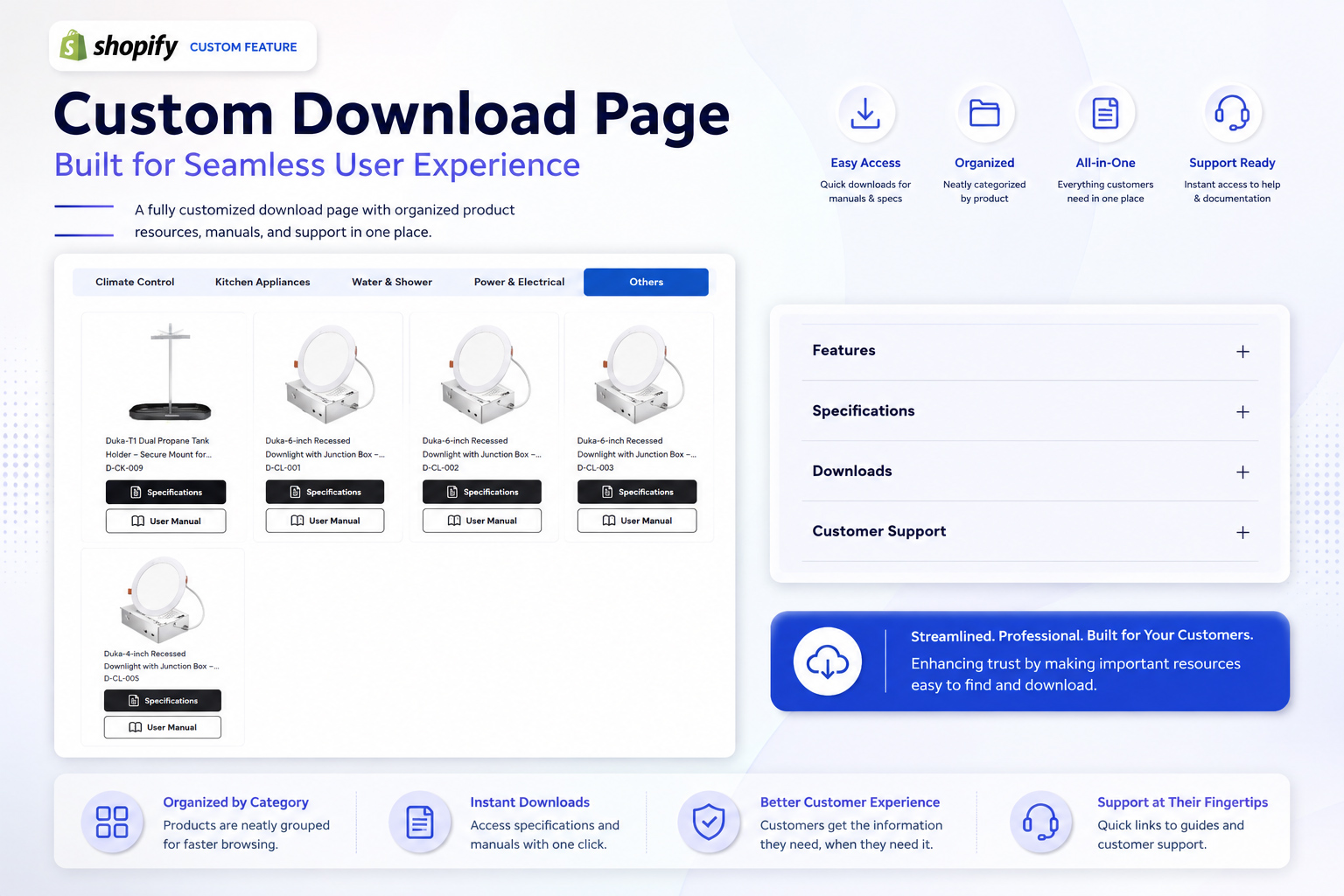Click the Instant Downloads document icon
Viewport: 1344px width, 896px height.
(419, 822)
